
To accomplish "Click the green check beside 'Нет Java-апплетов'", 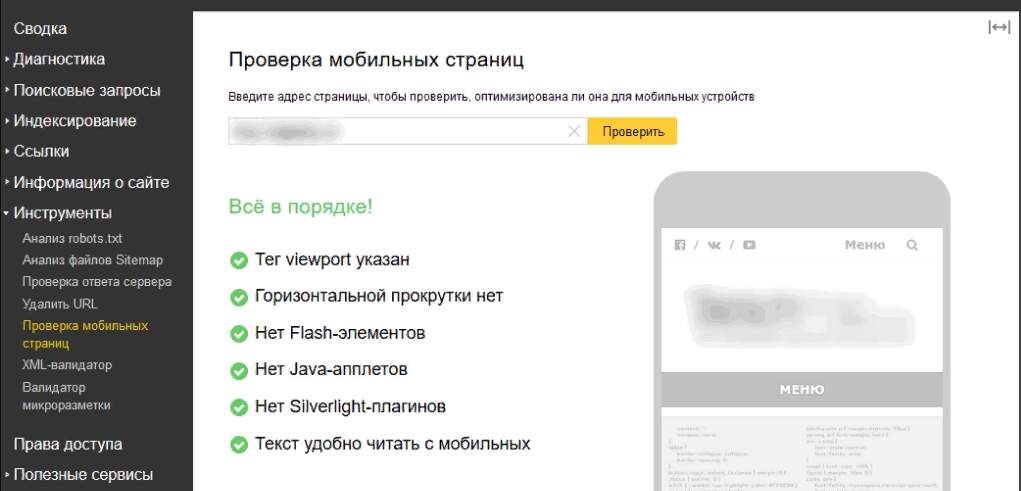I will (239, 371).
